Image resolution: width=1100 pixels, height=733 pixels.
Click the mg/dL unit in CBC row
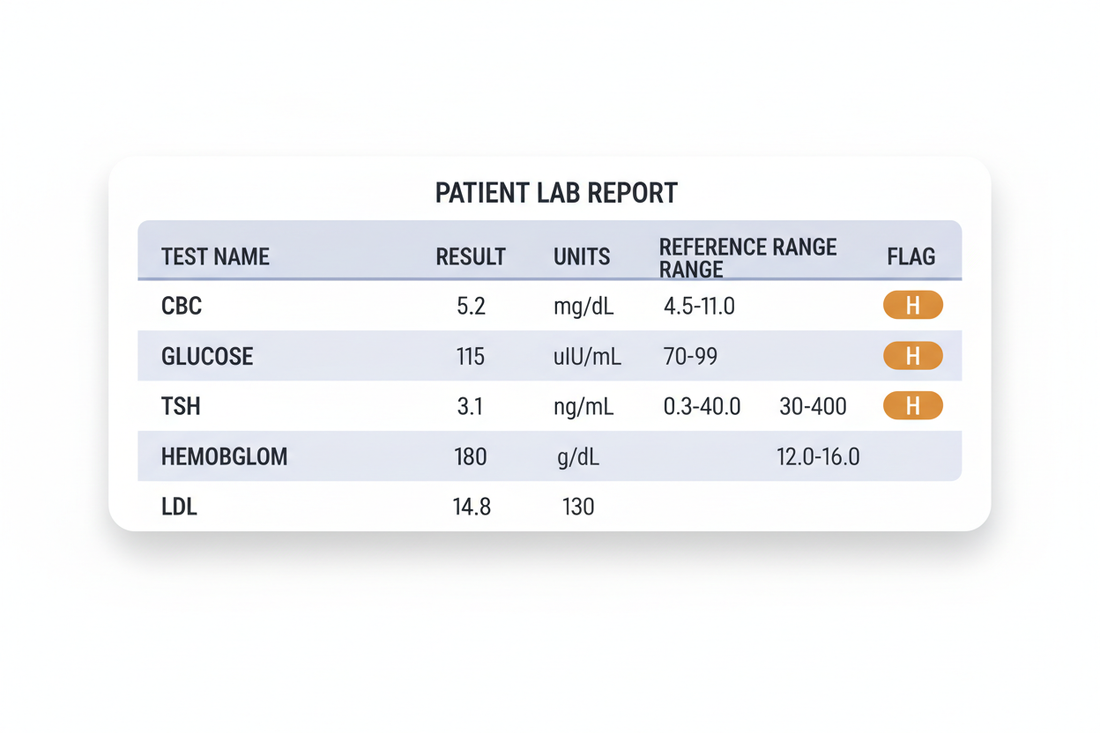584,307
